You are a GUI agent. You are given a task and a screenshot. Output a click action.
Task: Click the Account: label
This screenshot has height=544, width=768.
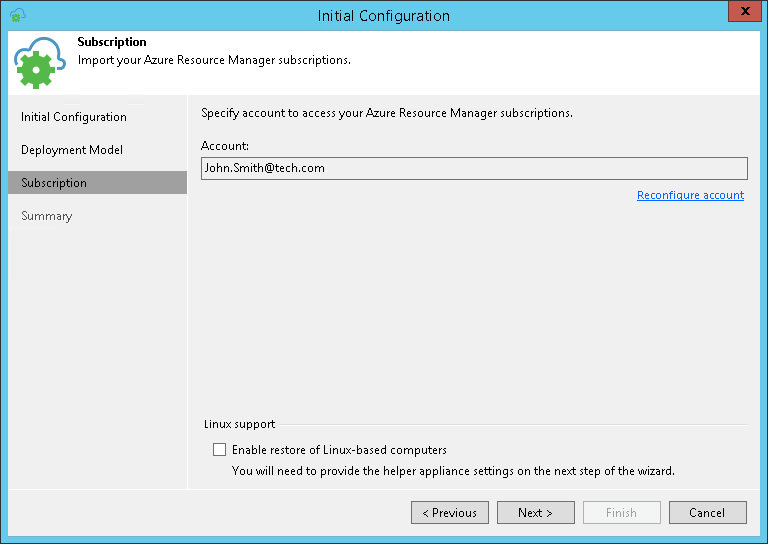tap(225, 146)
